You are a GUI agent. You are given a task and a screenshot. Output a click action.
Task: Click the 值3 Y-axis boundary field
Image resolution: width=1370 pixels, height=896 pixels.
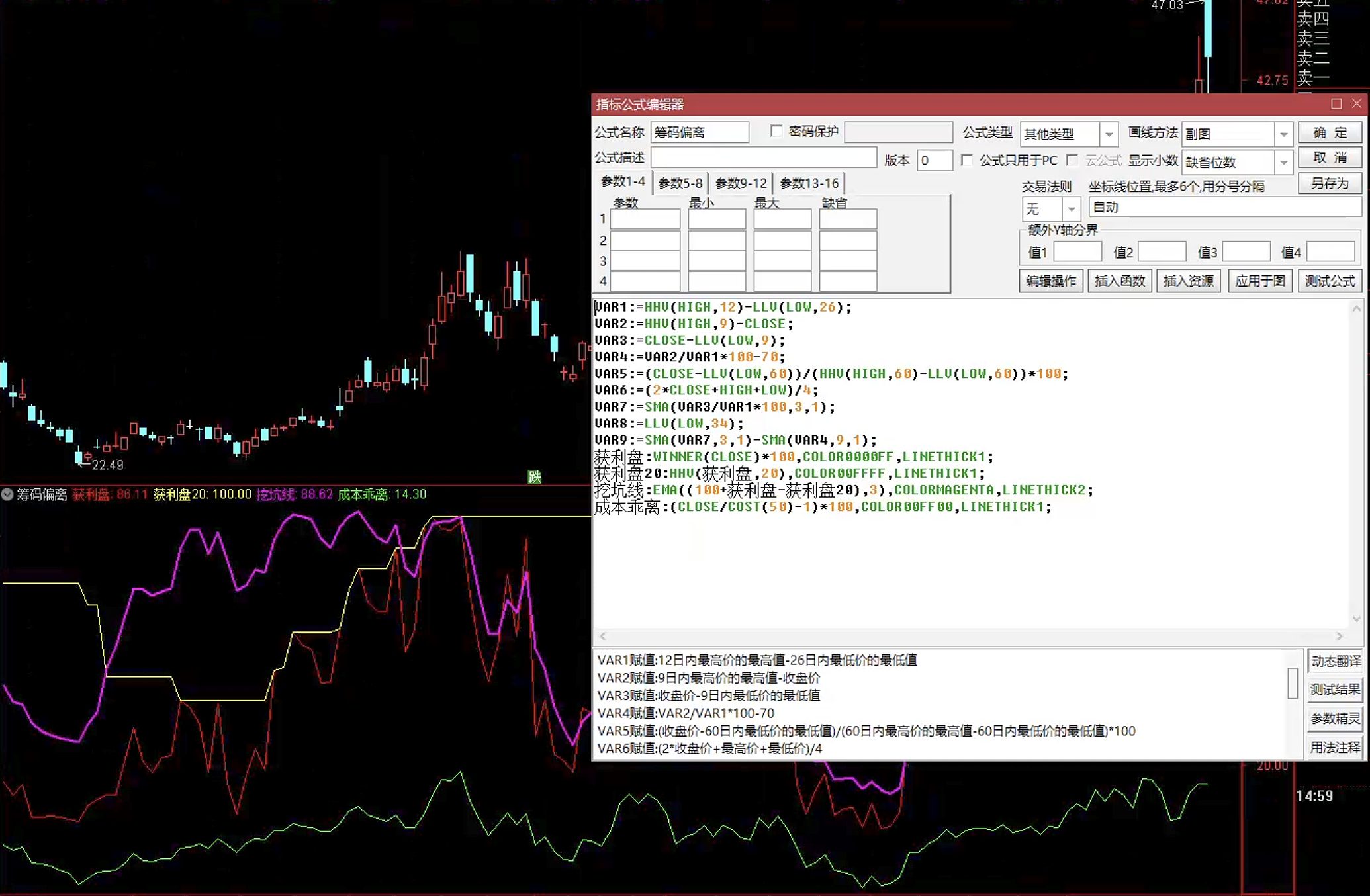coord(1246,252)
